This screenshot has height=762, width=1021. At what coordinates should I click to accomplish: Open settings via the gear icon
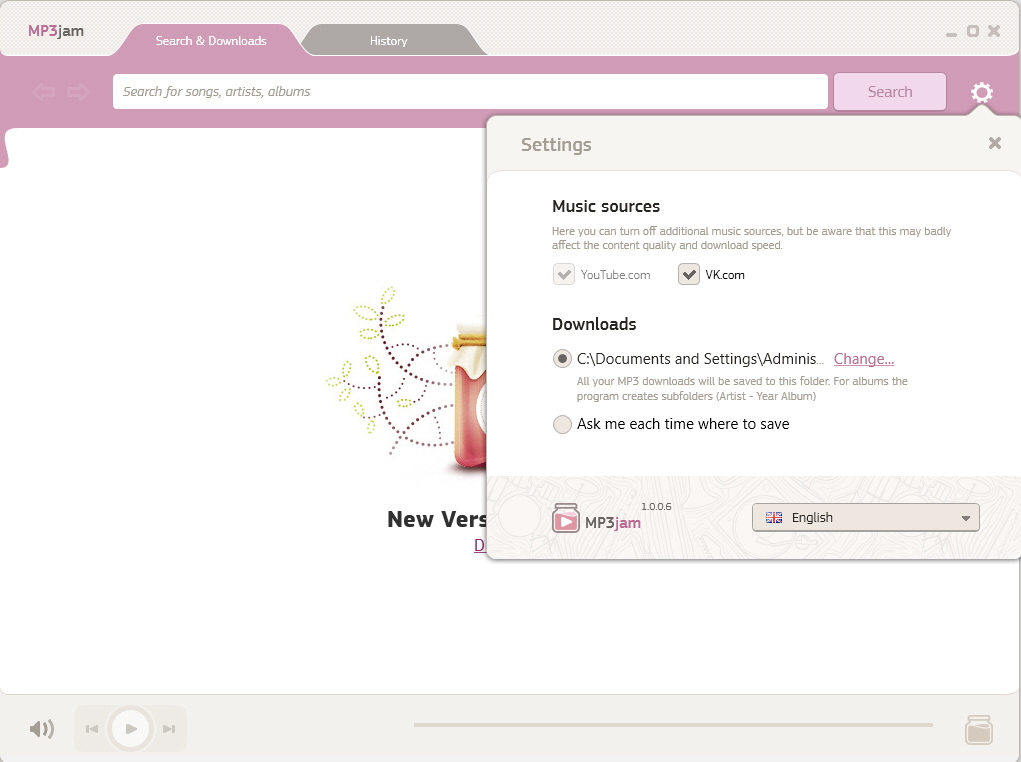981,92
